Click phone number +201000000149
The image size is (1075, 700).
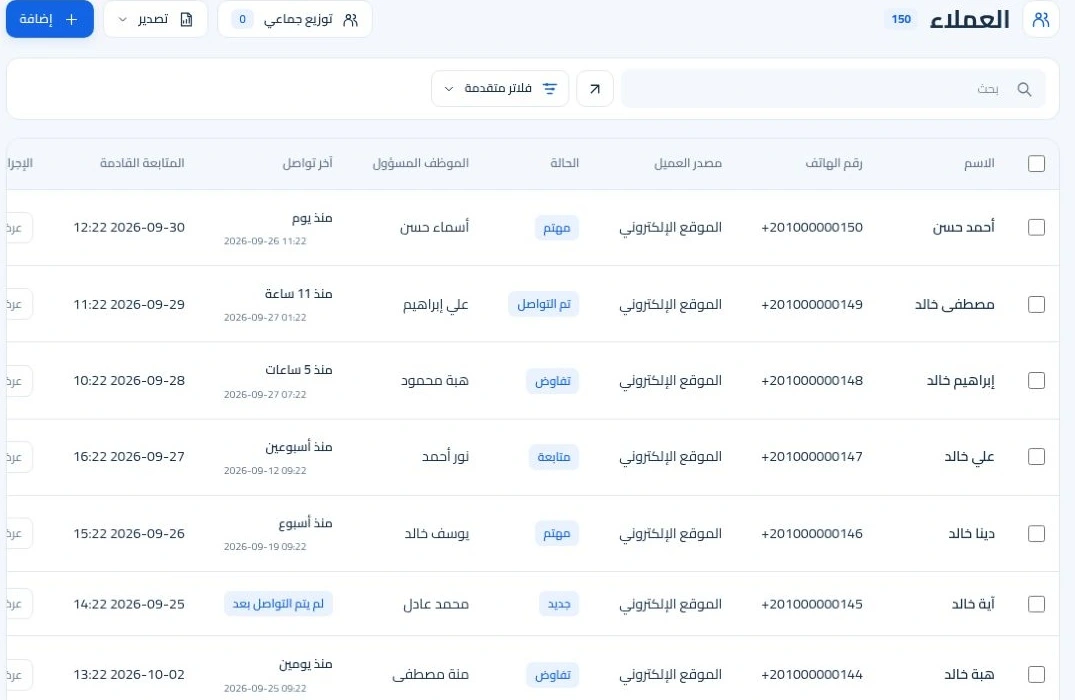coord(812,304)
